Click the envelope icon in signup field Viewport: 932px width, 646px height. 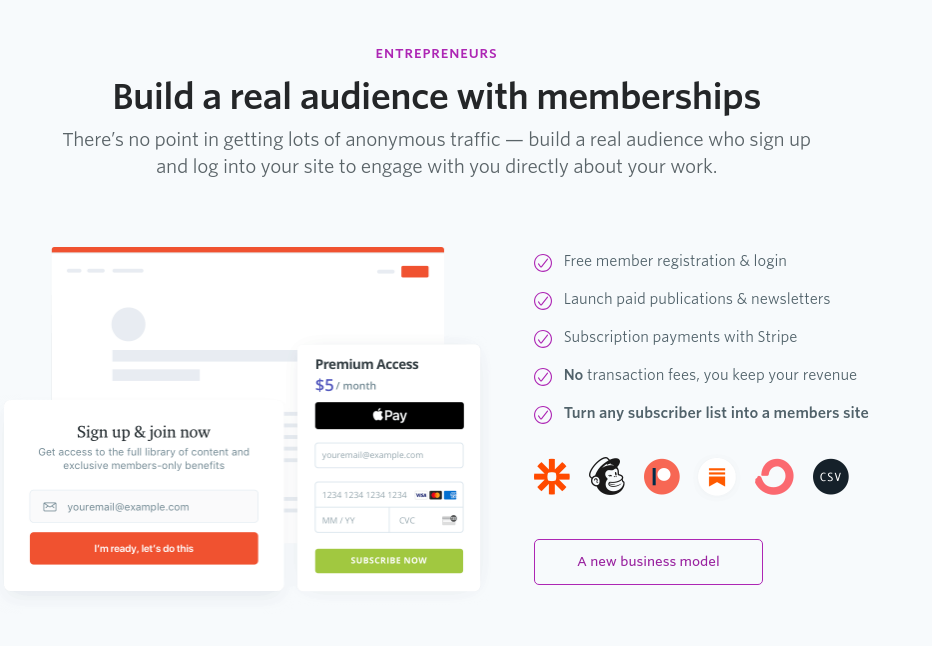point(50,507)
